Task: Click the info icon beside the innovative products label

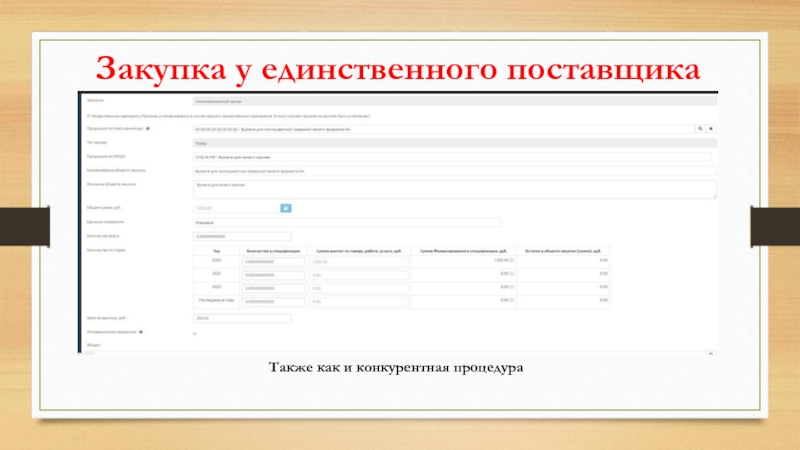Action: click(141, 331)
